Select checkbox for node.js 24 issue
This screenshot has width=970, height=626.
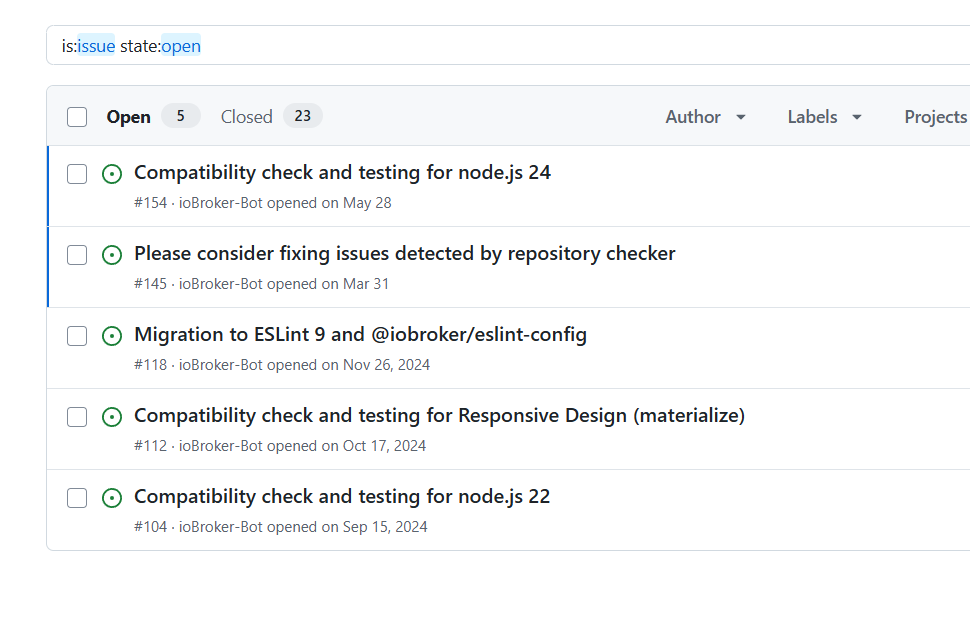point(77,174)
